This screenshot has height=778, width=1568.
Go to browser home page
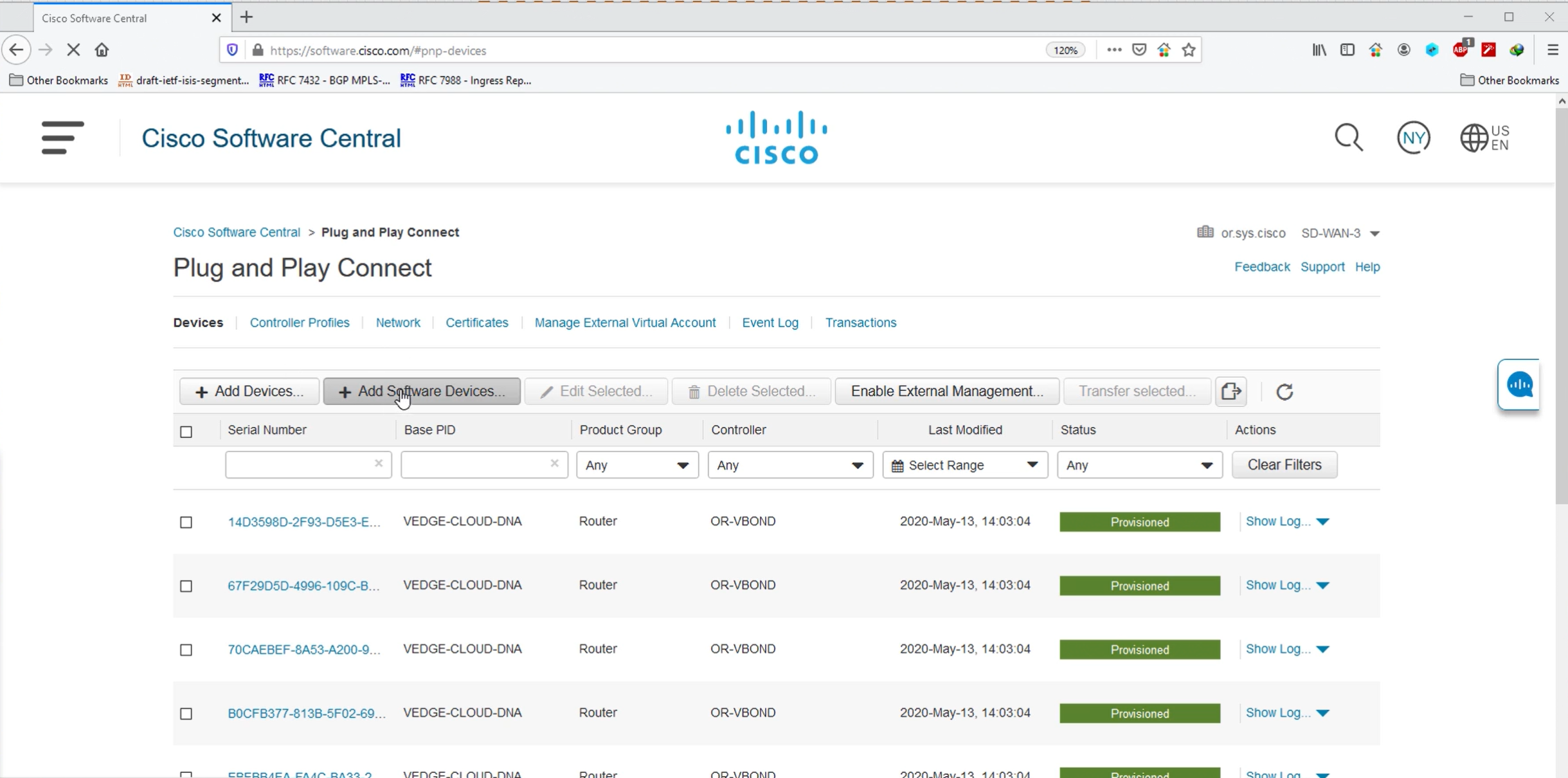(x=102, y=50)
